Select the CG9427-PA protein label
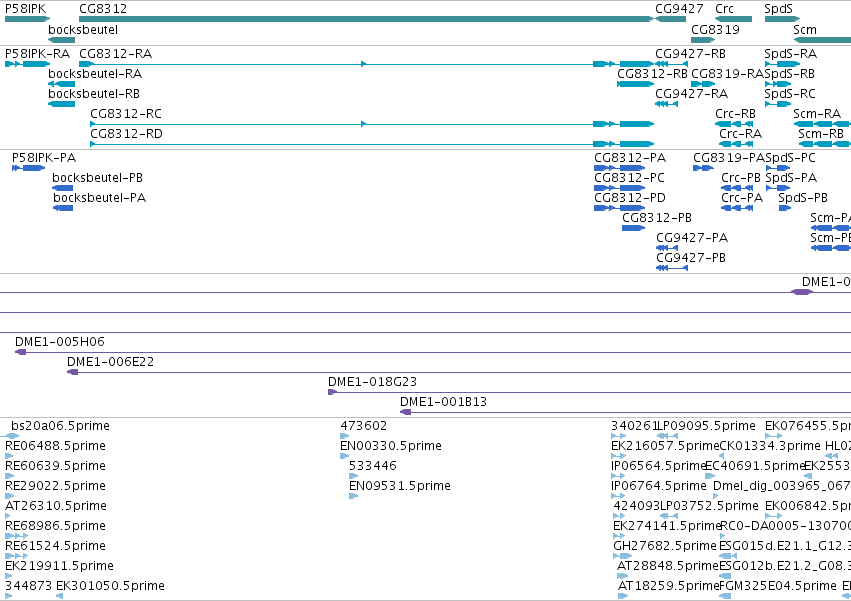Viewport: 851px width, 601px height. [692, 238]
